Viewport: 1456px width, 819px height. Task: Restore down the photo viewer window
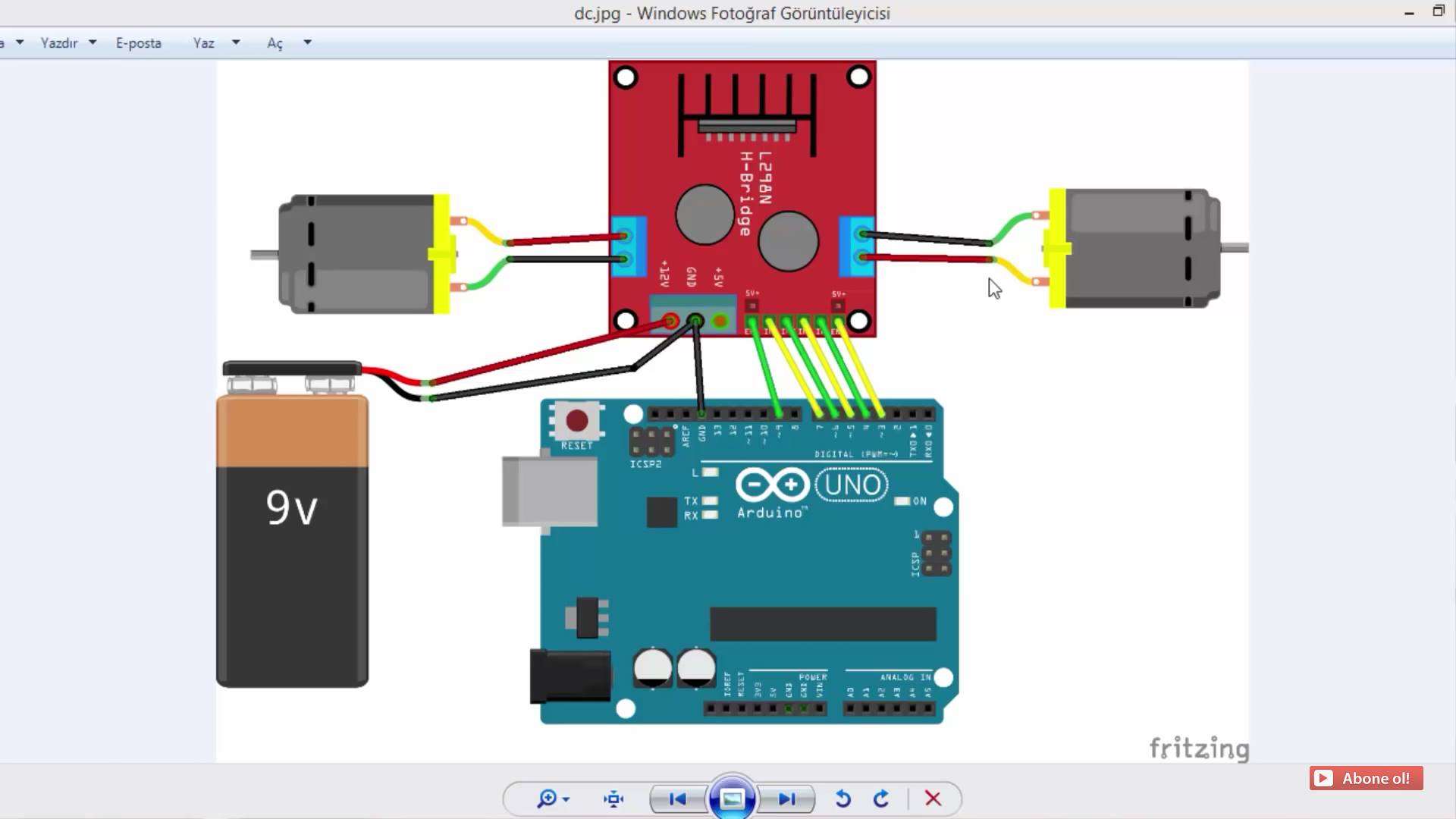pos(1439,11)
